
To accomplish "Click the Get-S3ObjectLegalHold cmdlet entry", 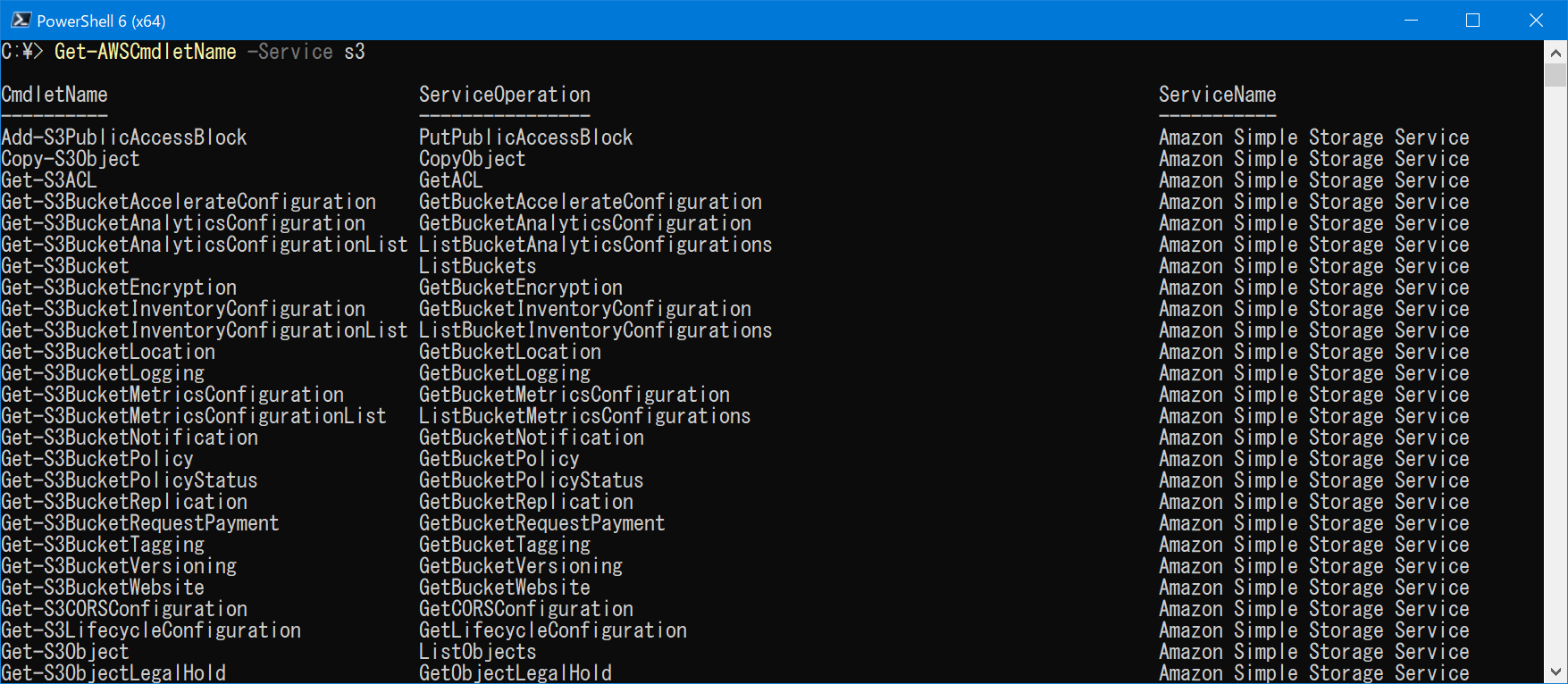I will (114, 672).
